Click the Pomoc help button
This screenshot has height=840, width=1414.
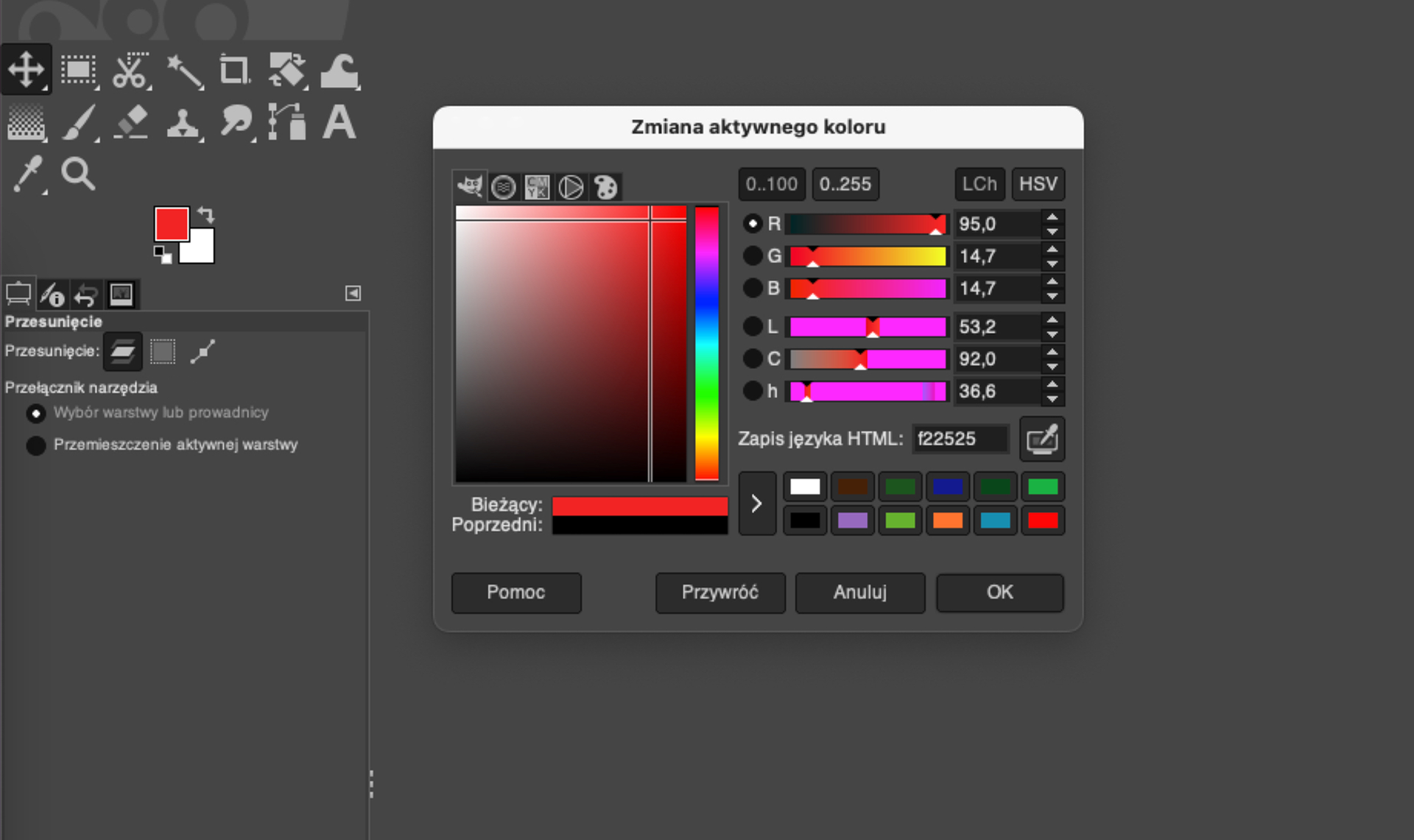tap(516, 593)
